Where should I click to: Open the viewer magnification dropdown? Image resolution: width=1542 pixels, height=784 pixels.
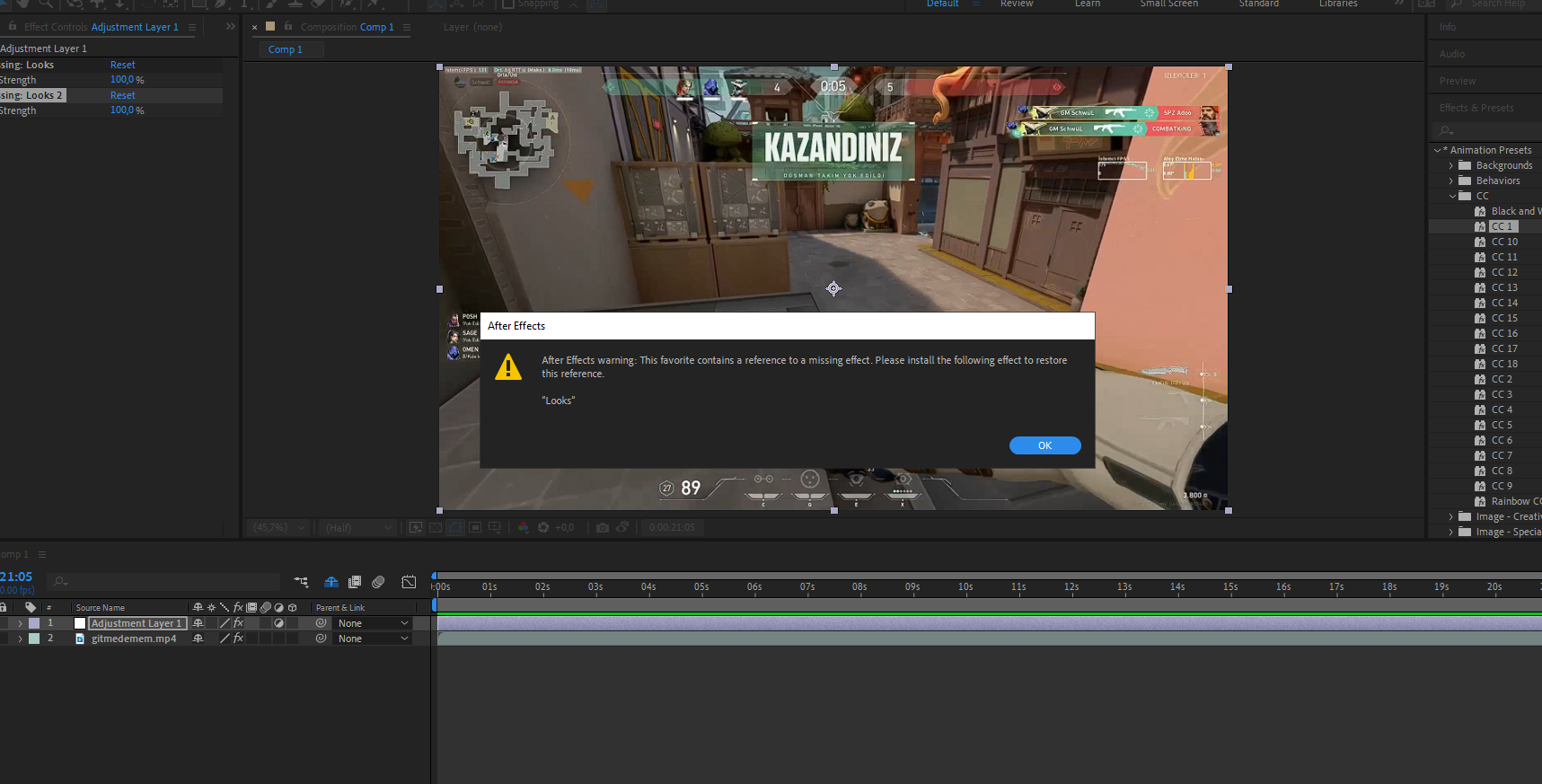click(278, 527)
